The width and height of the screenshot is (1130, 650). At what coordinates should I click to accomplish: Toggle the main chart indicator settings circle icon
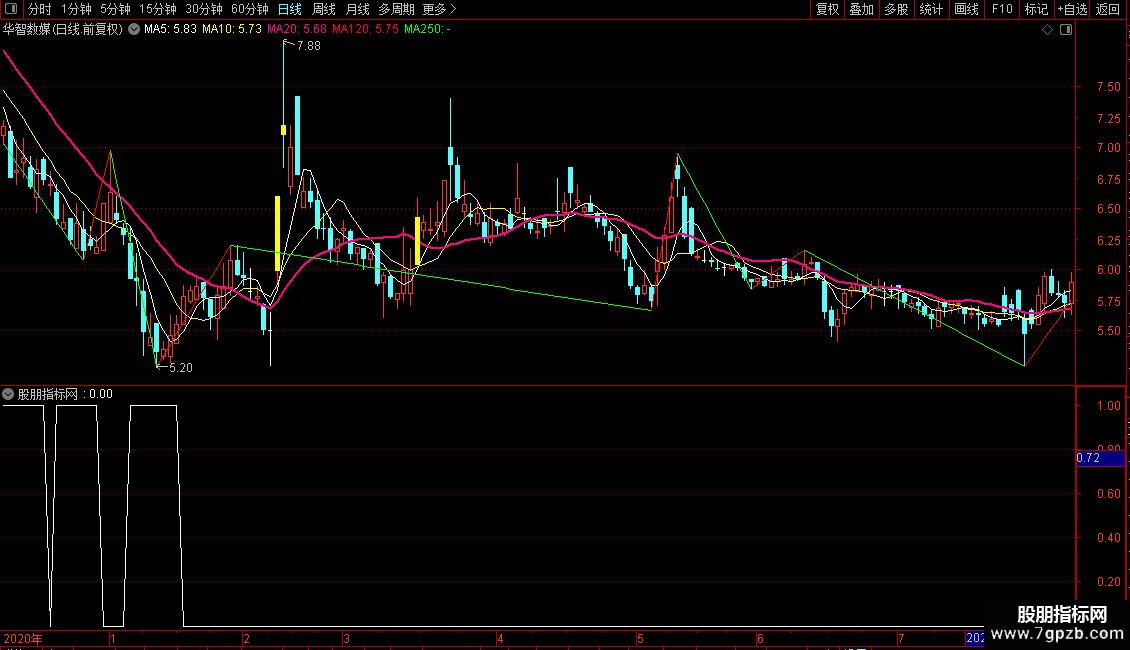pyautogui.click(x=134, y=30)
